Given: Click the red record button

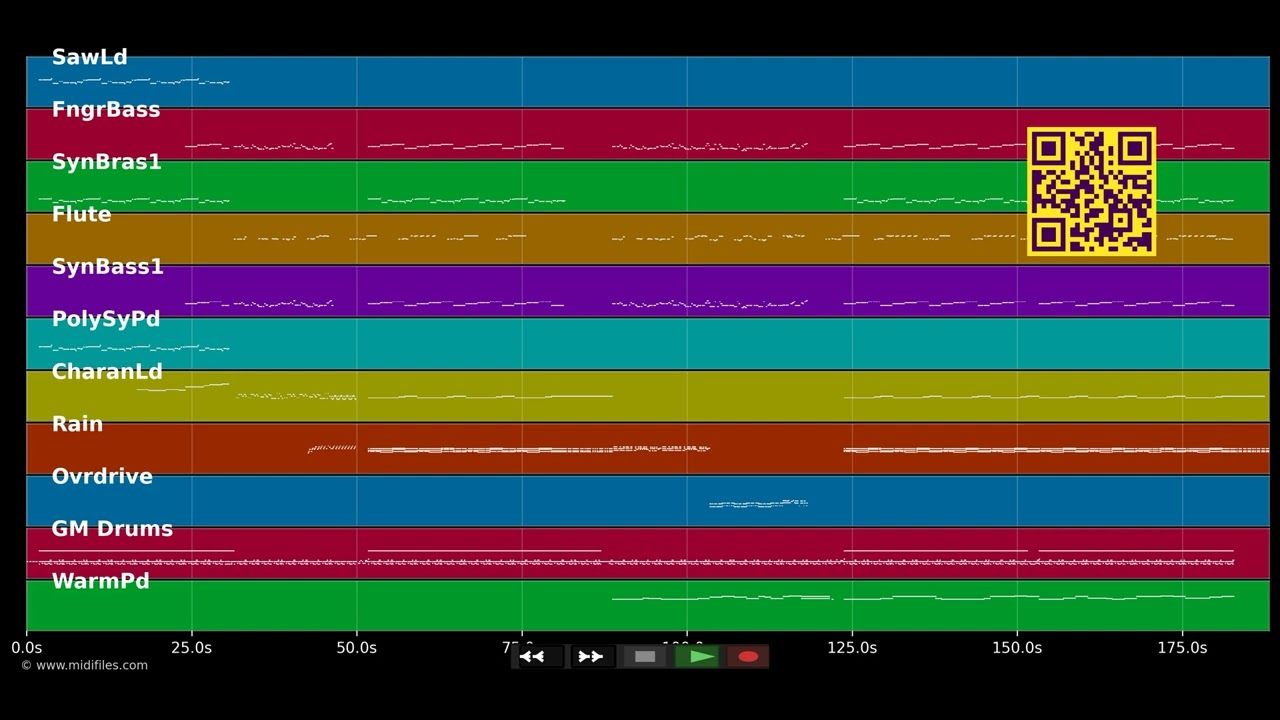Looking at the screenshot, I should click(x=748, y=657).
